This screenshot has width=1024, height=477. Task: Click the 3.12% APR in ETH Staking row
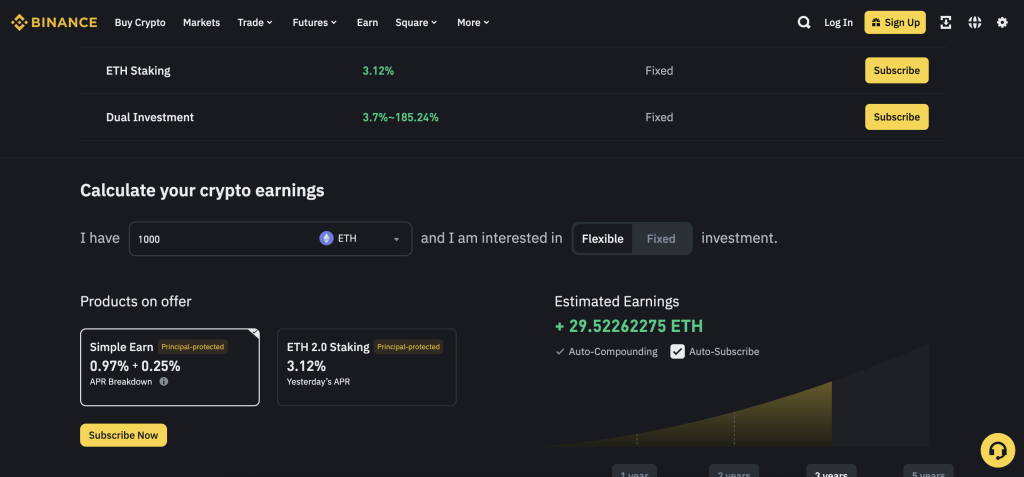tap(378, 71)
